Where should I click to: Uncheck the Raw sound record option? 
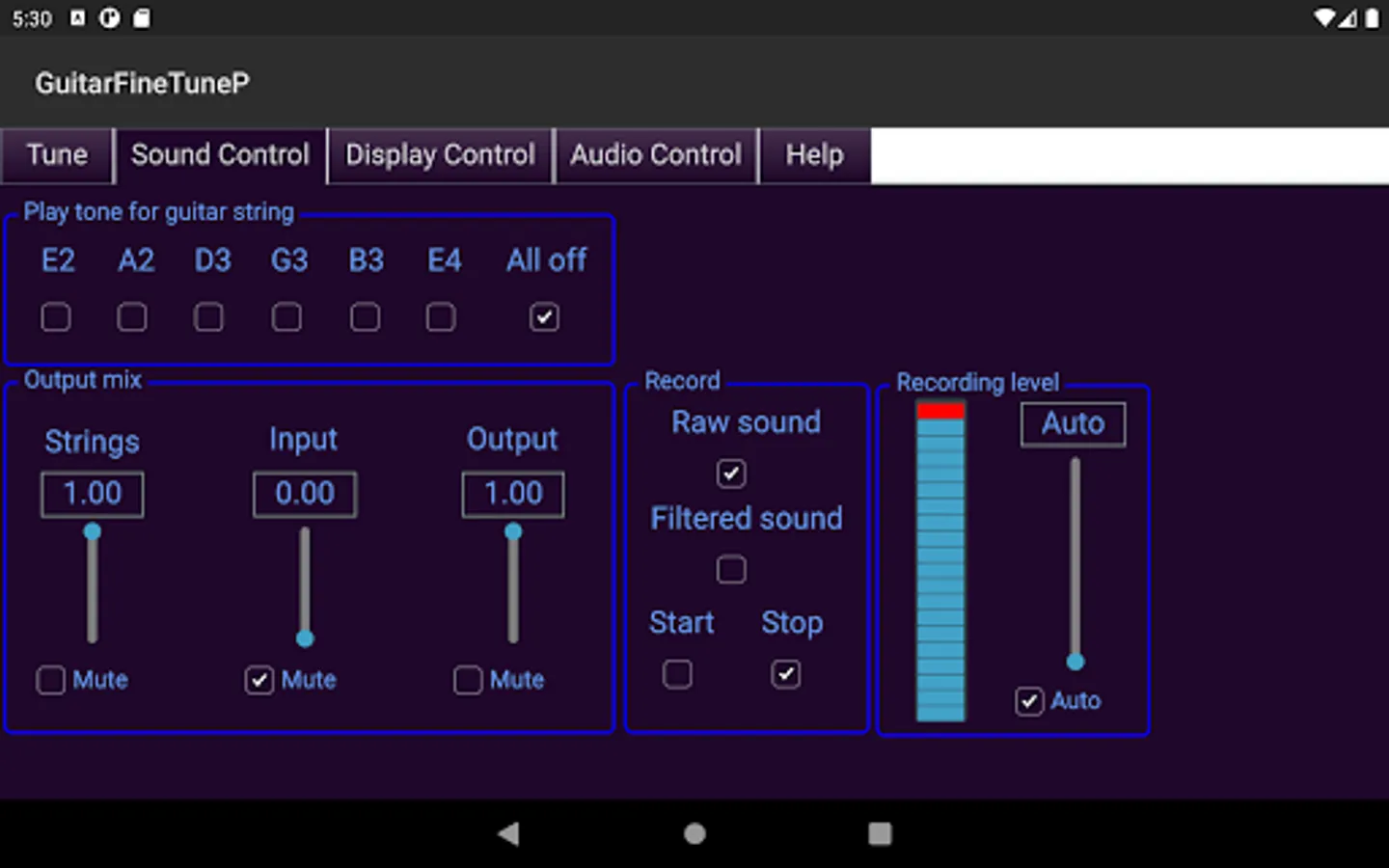[x=731, y=474]
